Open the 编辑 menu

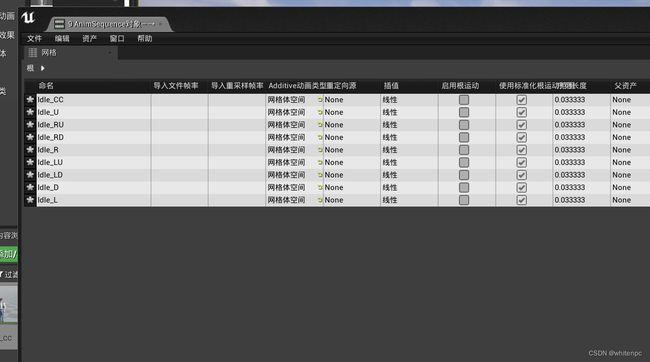click(x=62, y=39)
